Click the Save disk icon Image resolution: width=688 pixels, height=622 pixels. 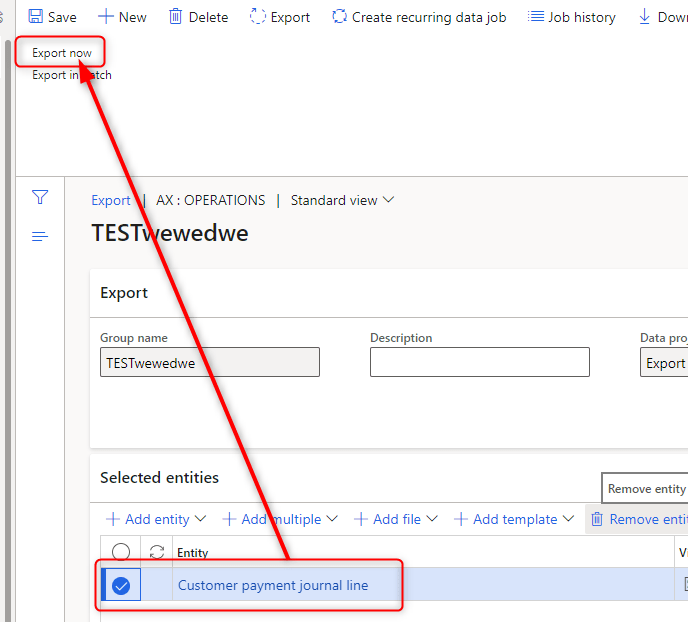pos(36,17)
